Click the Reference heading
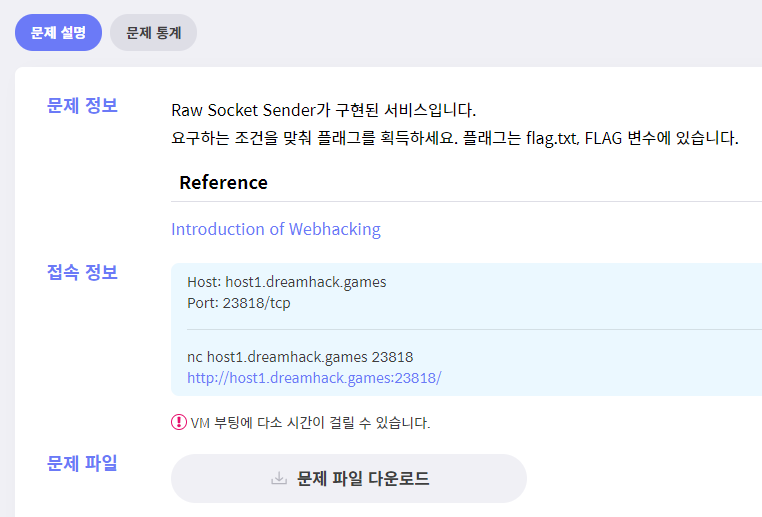The width and height of the screenshot is (762, 517). click(x=224, y=183)
